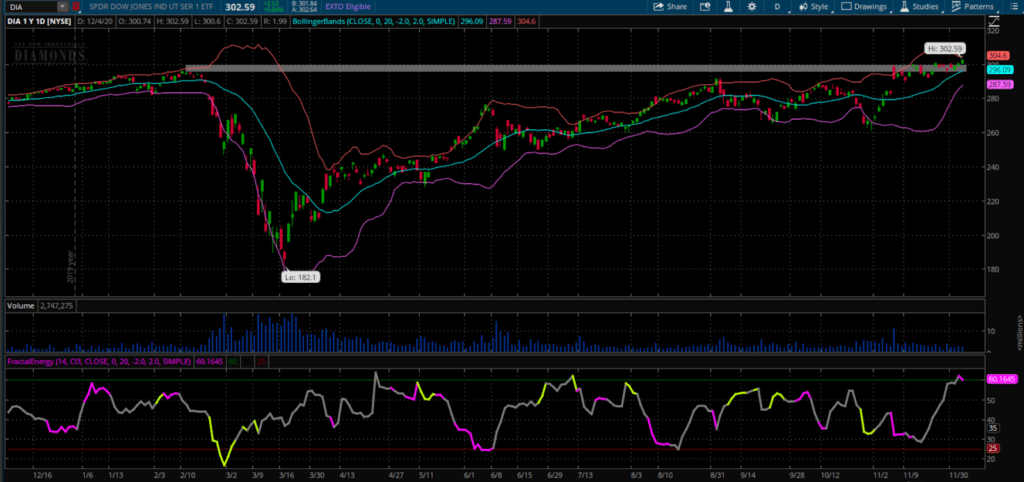This screenshot has height=482, width=1024.
Task: Open chart settings gear icon
Action: tap(752, 7)
